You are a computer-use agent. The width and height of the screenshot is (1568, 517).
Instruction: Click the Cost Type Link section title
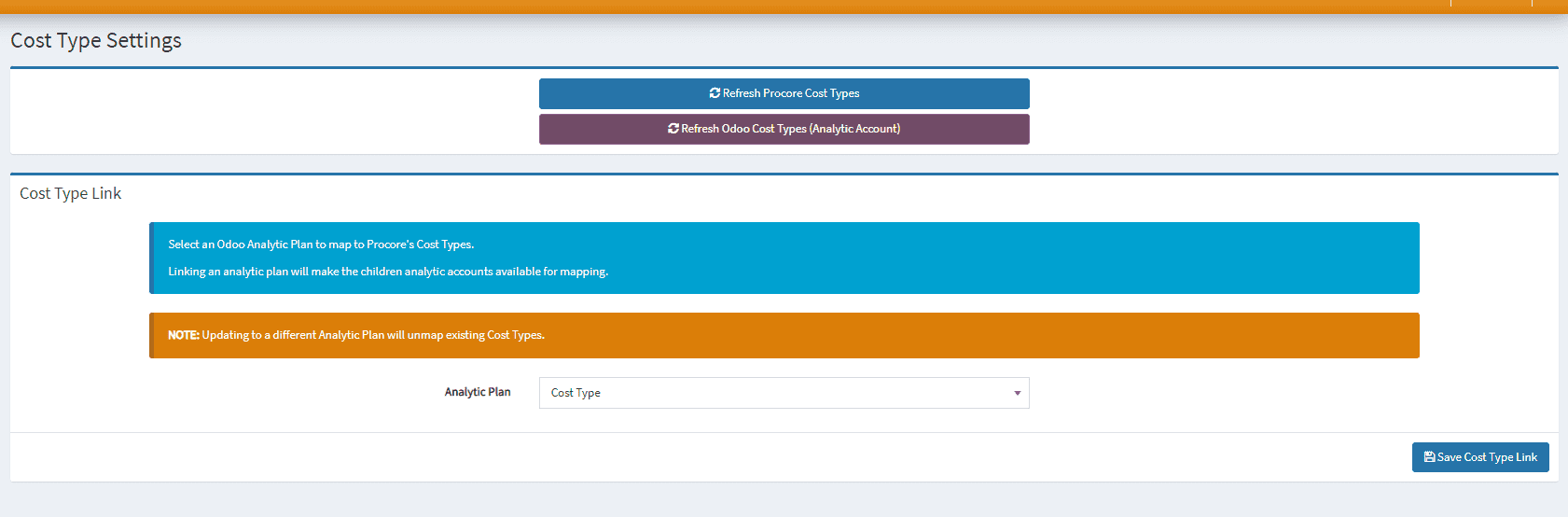(71, 193)
